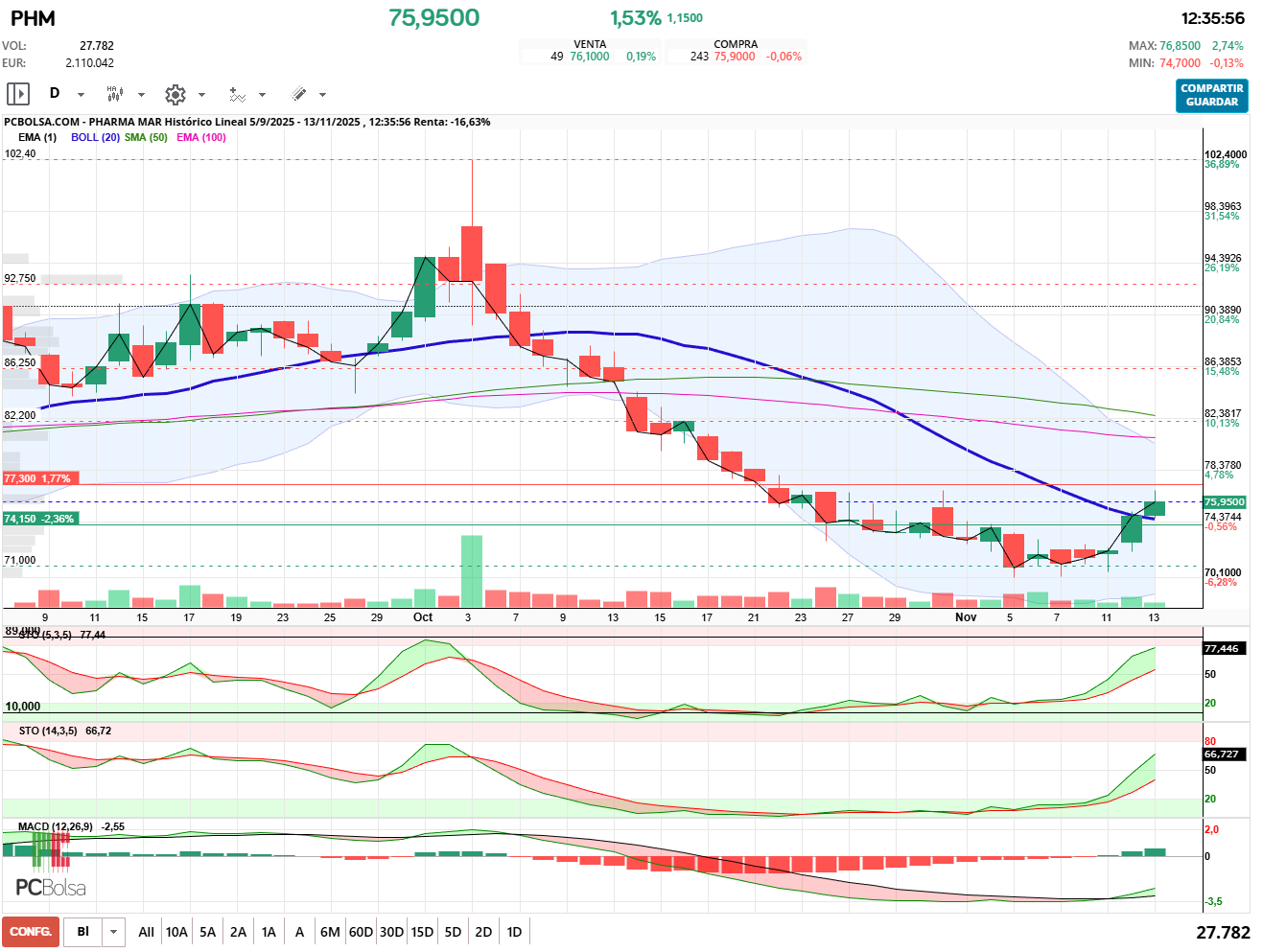Toggle the side panel icon in the toolbar
1263x952 pixels.
coord(18,94)
